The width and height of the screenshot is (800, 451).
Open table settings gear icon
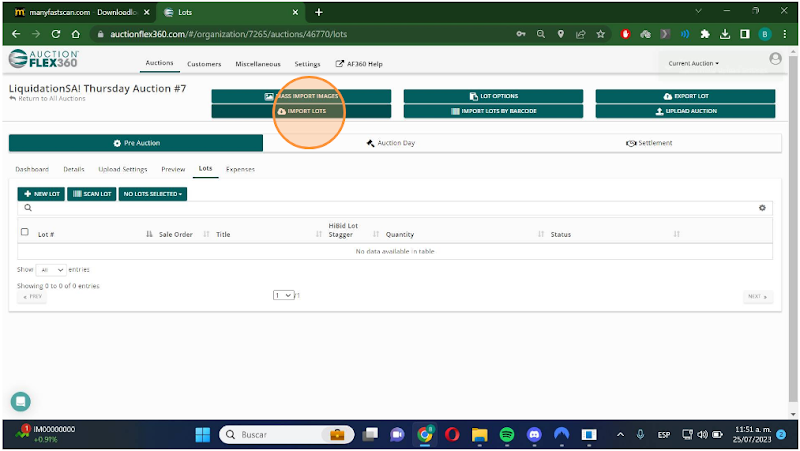[x=762, y=208]
